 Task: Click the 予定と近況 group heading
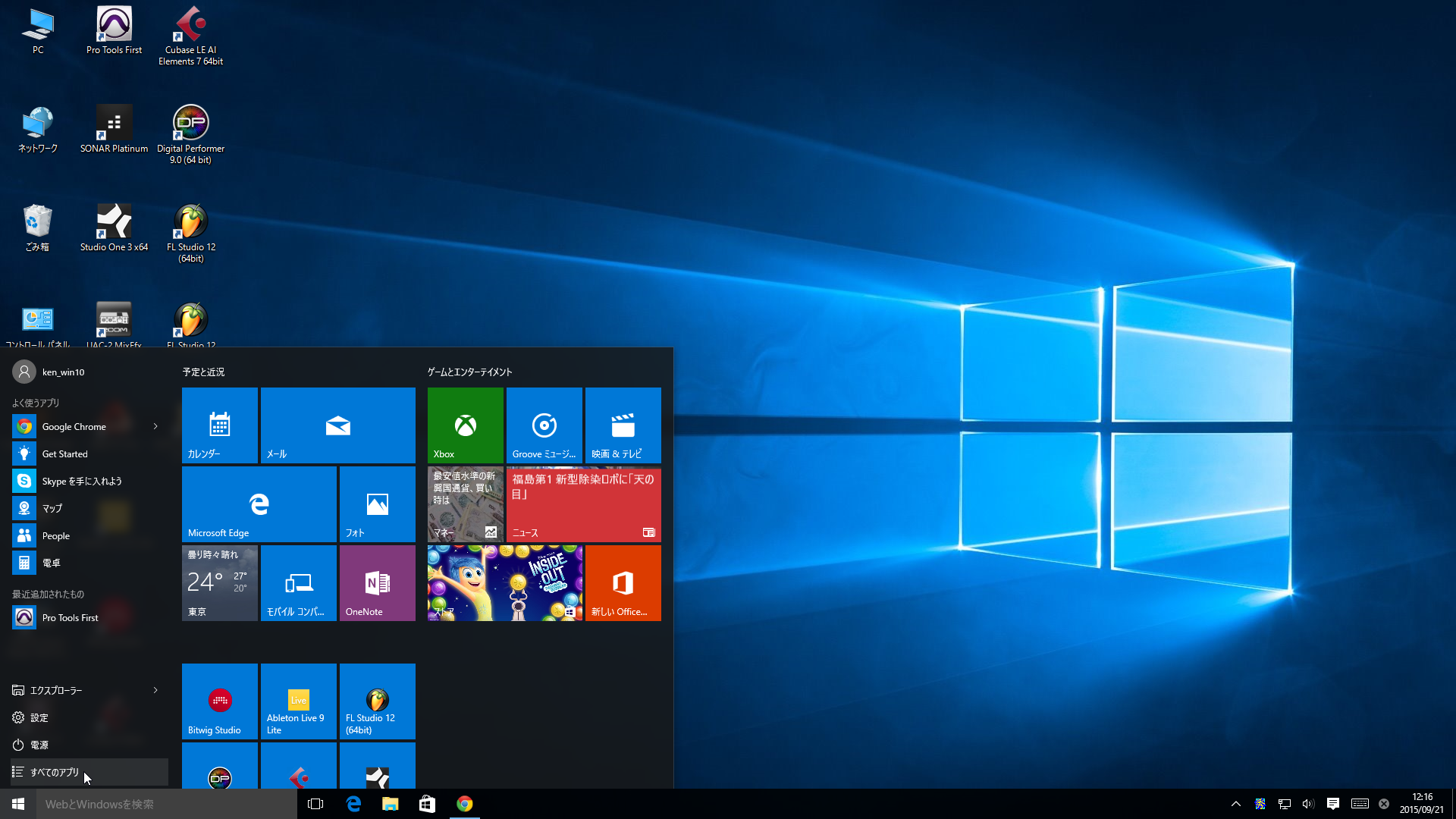click(x=203, y=372)
